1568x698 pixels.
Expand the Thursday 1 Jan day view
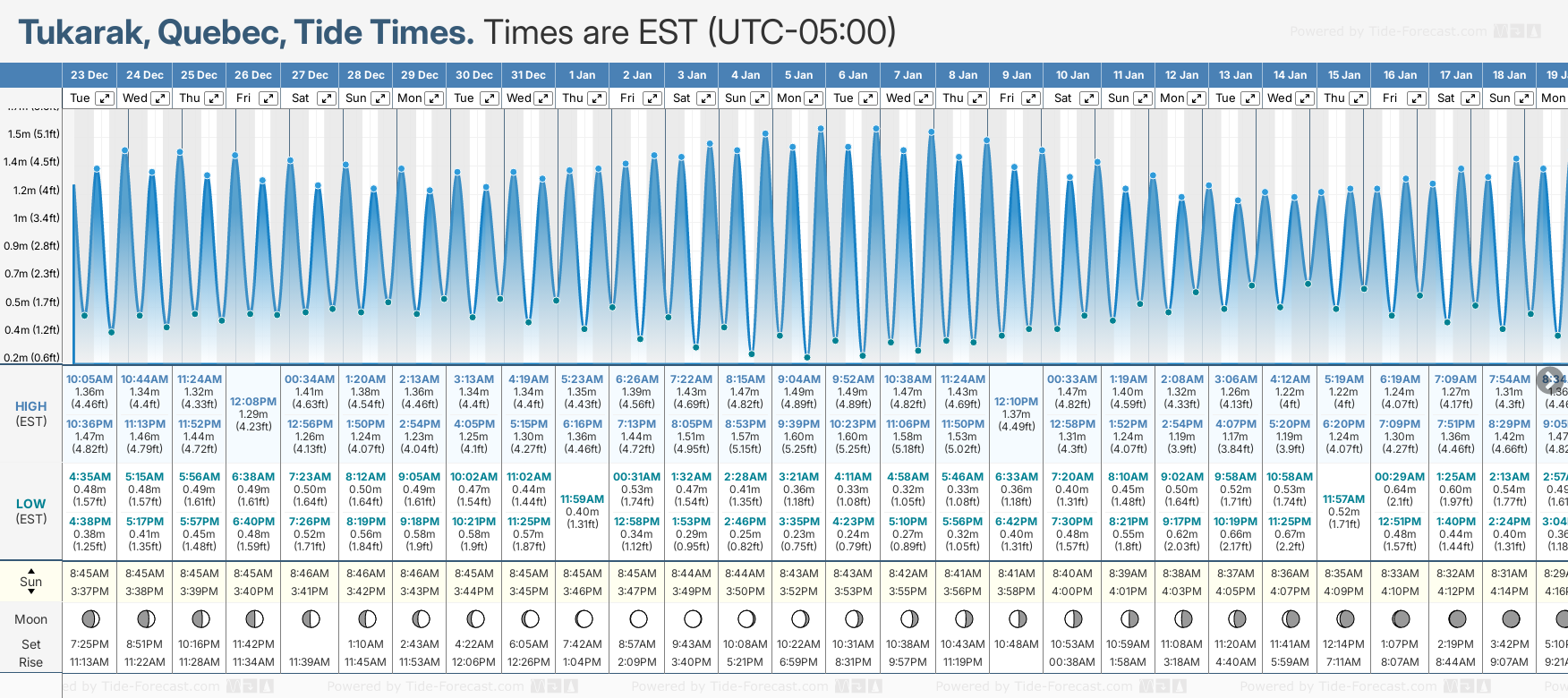(596, 98)
